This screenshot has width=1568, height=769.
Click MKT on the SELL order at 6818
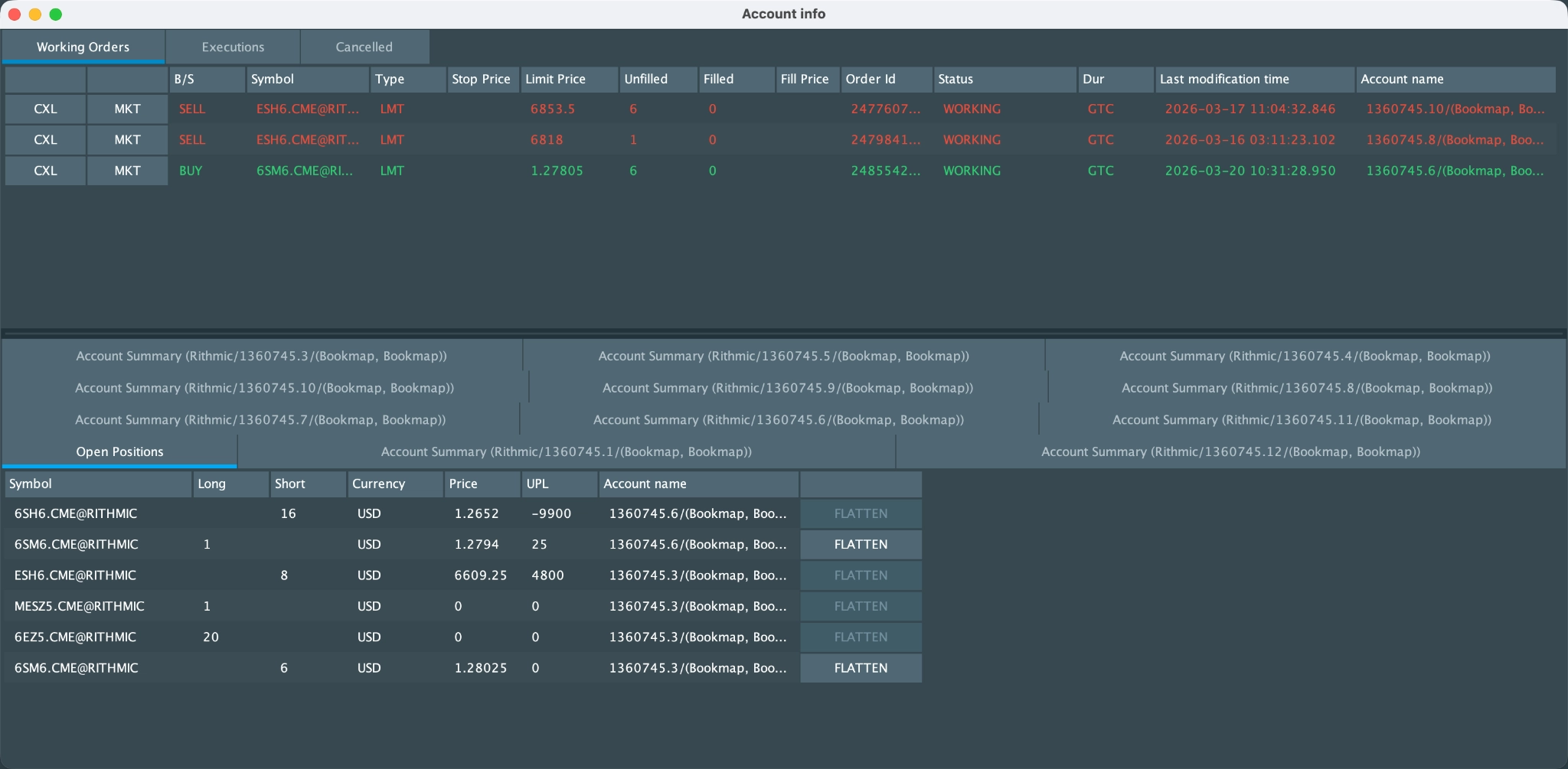pos(127,139)
